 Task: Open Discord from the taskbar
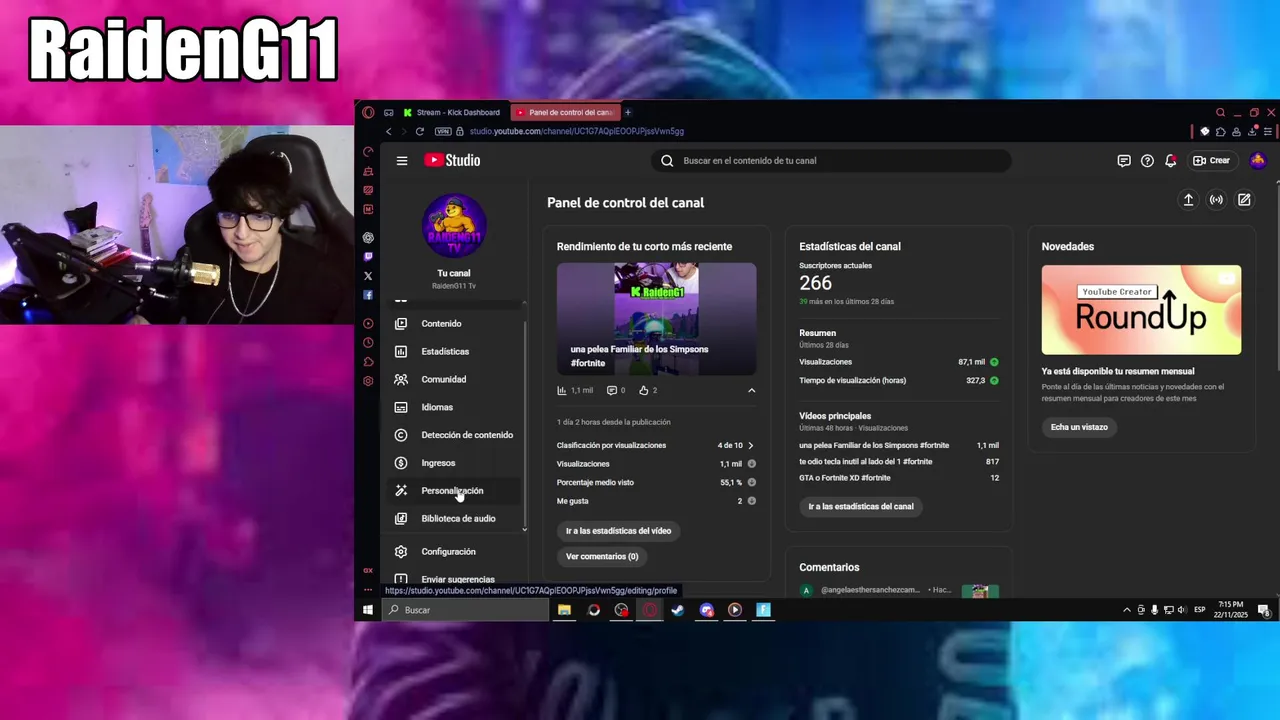pos(707,610)
